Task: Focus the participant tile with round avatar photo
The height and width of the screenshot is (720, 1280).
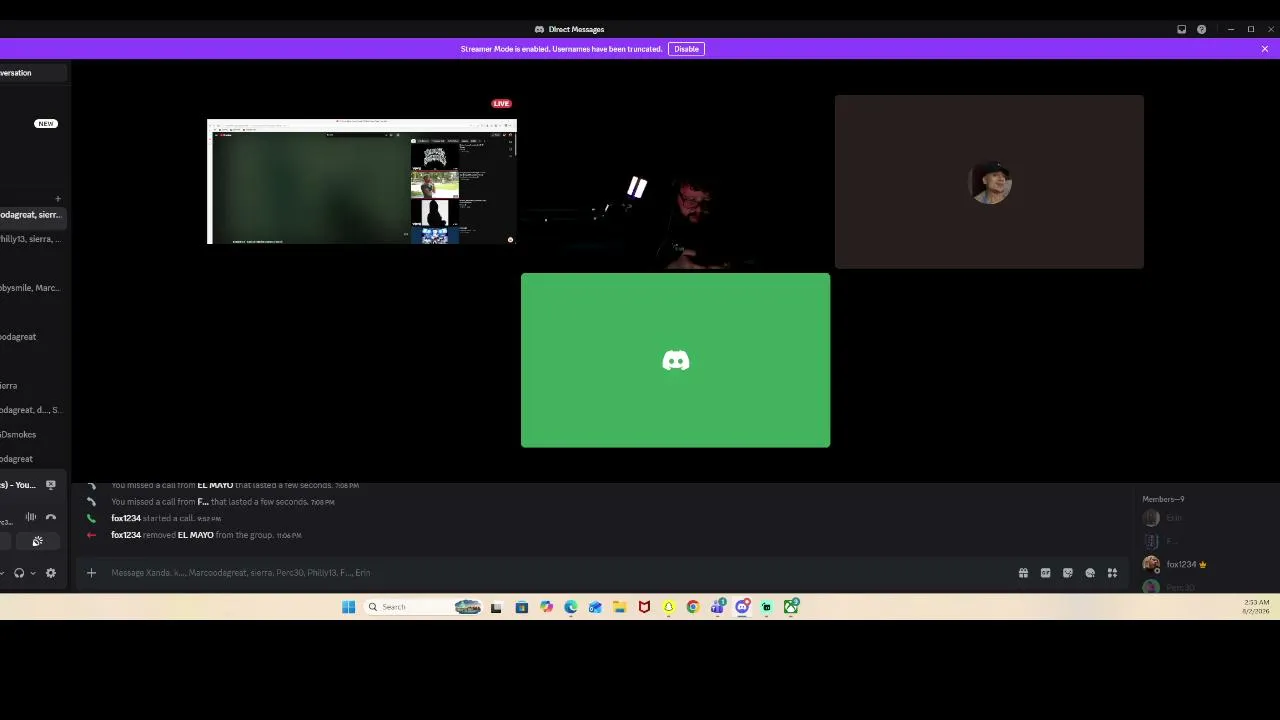Action: 989,182
